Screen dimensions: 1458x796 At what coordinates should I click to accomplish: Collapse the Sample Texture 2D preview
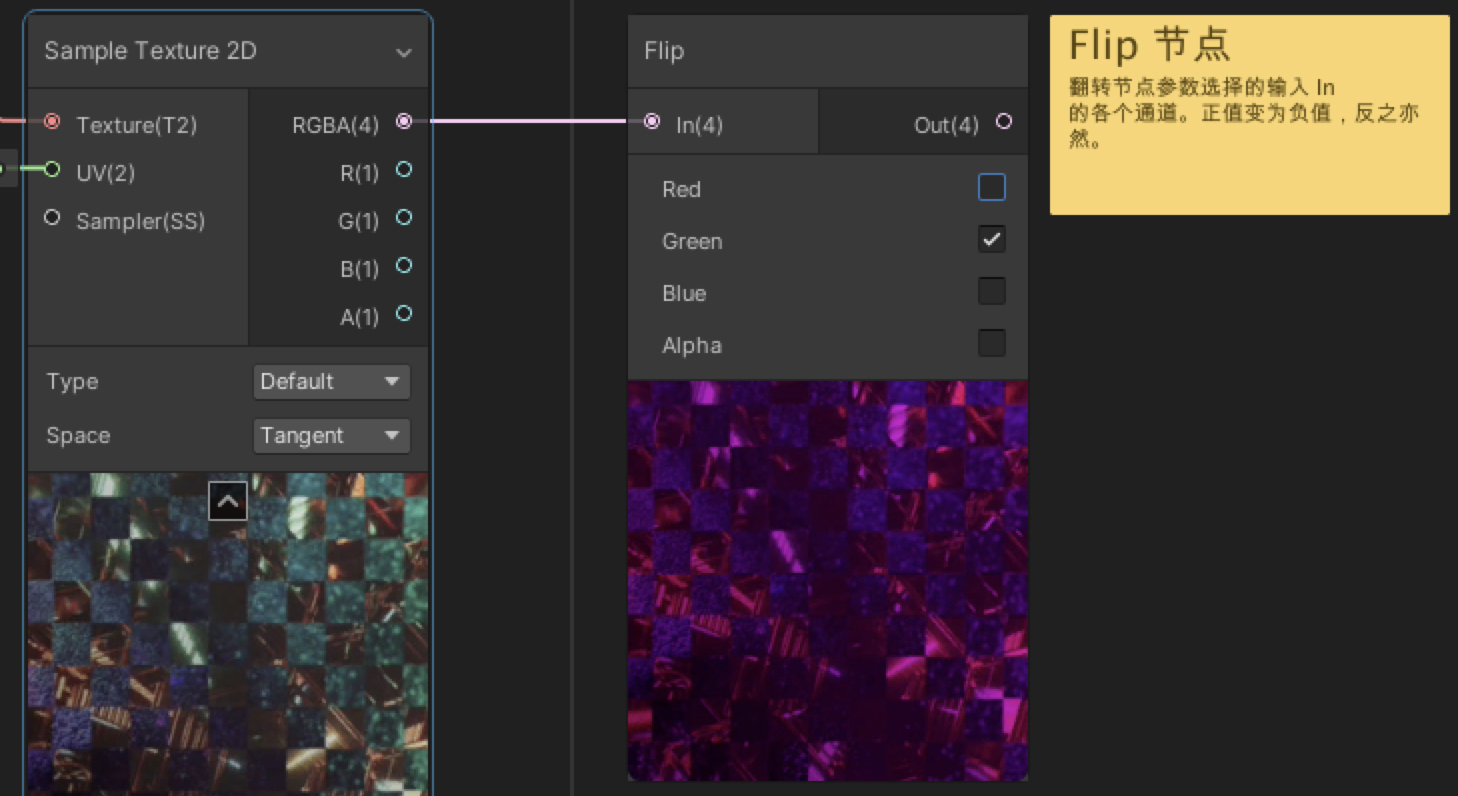pos(228,500)
